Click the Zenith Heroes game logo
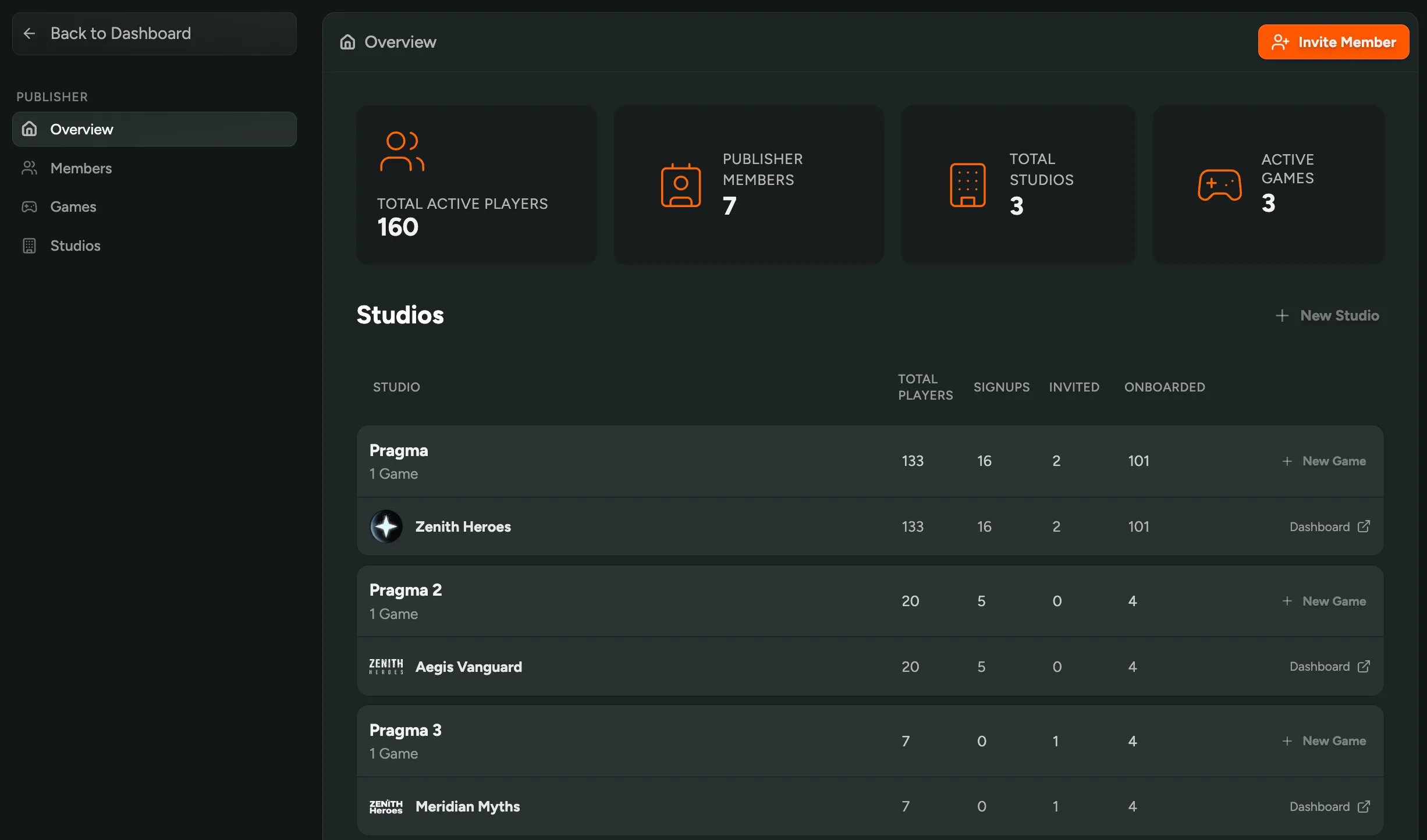 (386, 526)
